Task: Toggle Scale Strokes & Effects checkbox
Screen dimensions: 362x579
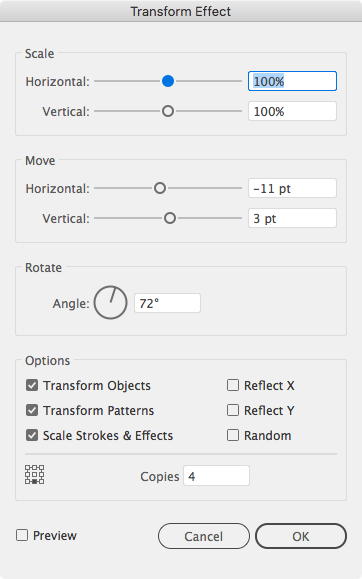Action: pos(32,435)
